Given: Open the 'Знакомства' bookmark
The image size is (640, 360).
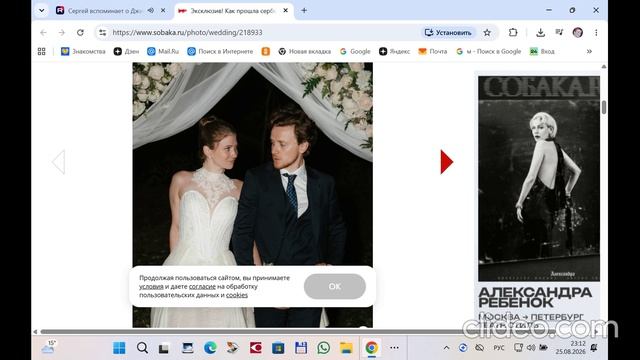Looking at the screenshot, I should pyautogui.click(x=83, y=51).
